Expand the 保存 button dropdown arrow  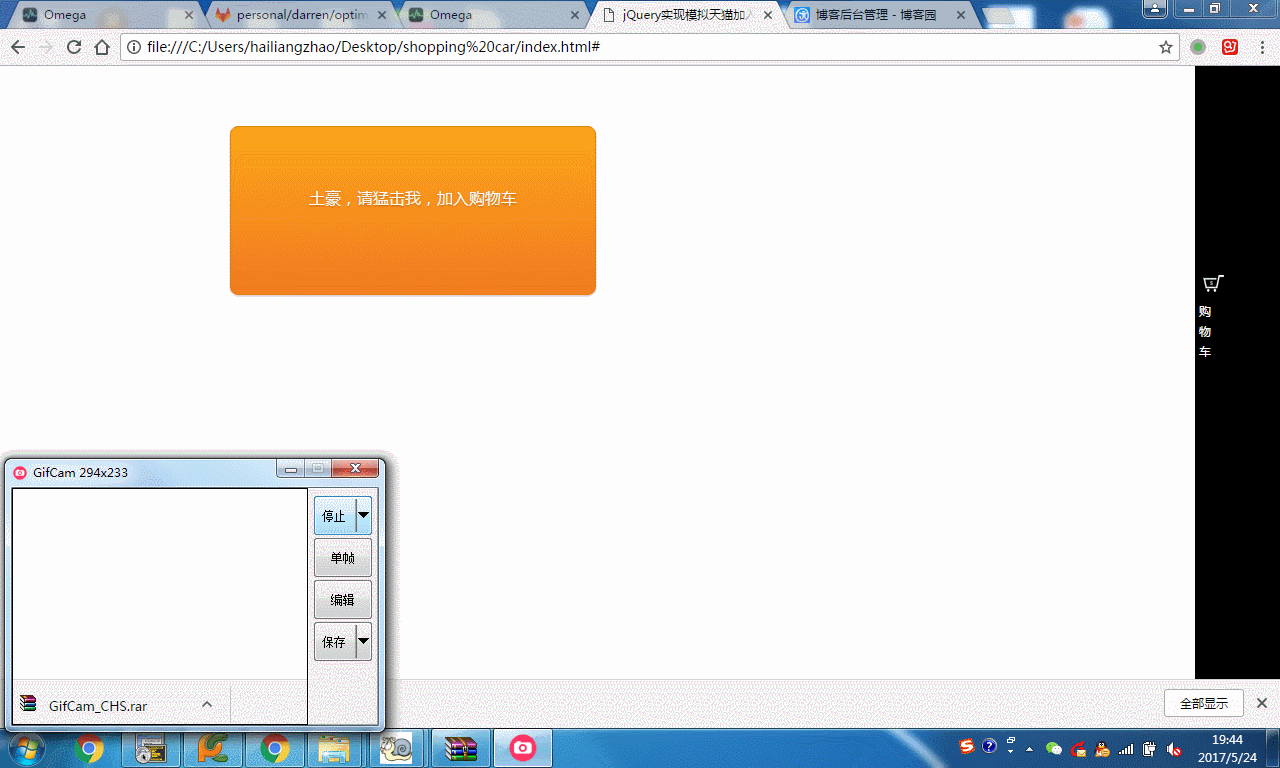(363, 641)
